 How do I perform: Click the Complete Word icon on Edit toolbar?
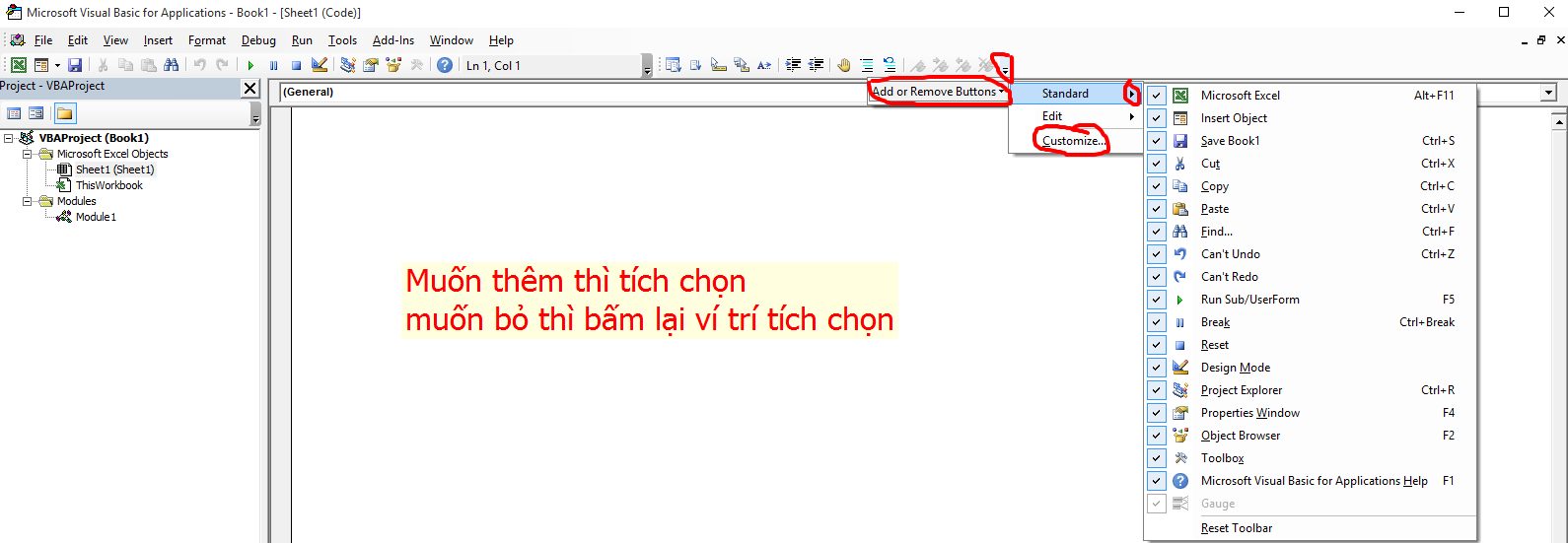764,65
